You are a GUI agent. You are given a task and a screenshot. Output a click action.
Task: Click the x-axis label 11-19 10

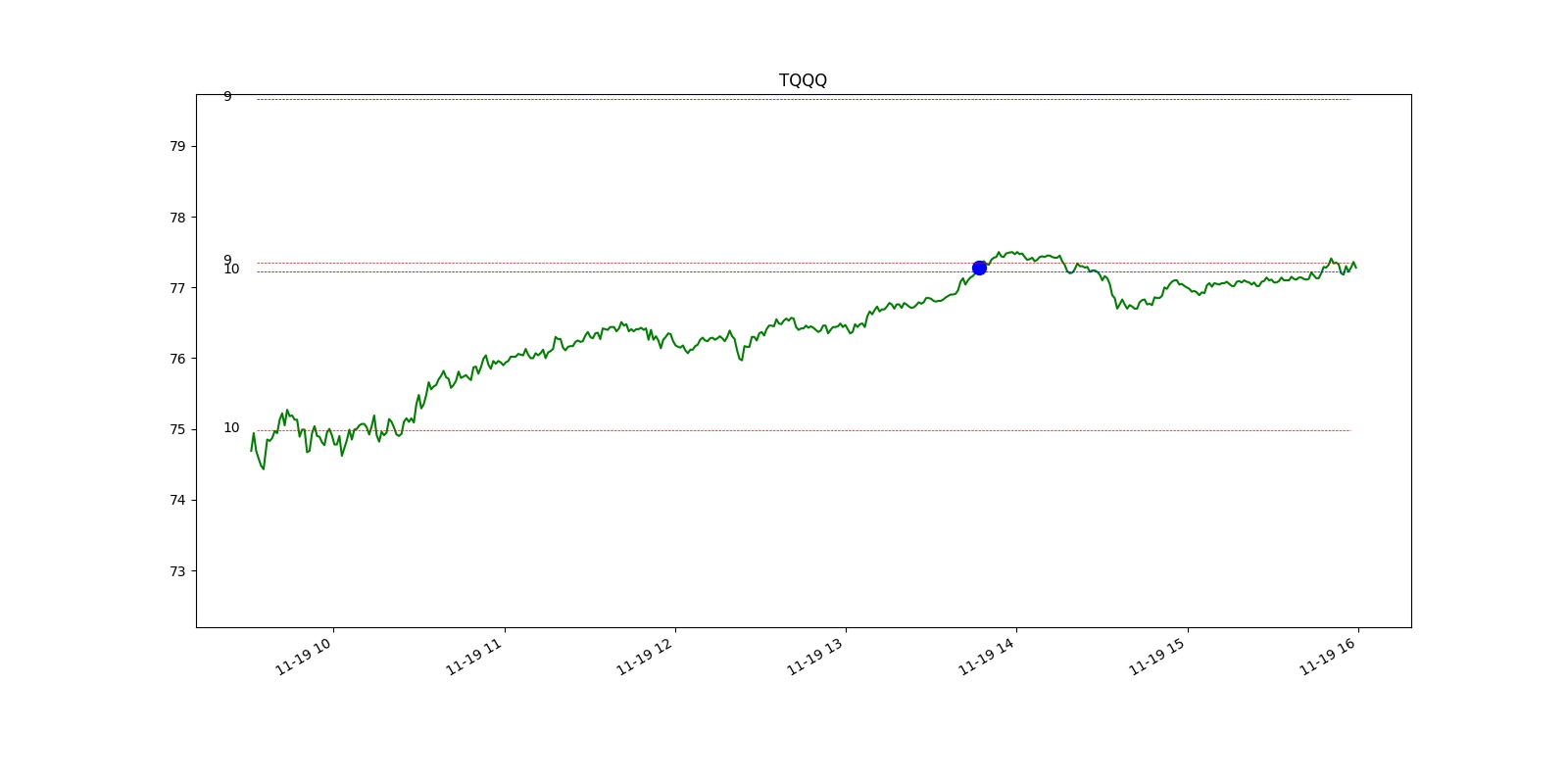[x=304, y=656]
